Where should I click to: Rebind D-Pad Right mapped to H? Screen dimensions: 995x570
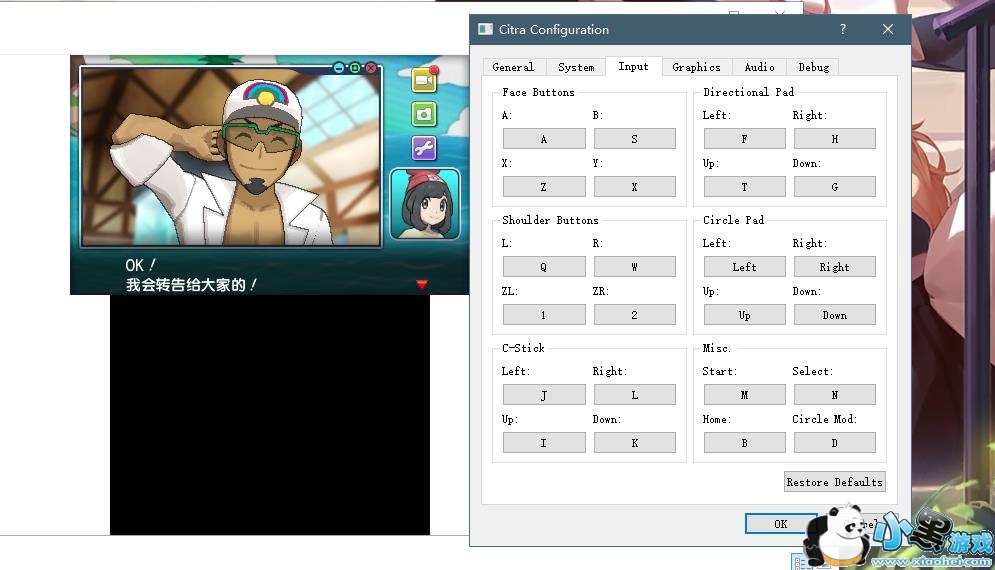(834, 139)
